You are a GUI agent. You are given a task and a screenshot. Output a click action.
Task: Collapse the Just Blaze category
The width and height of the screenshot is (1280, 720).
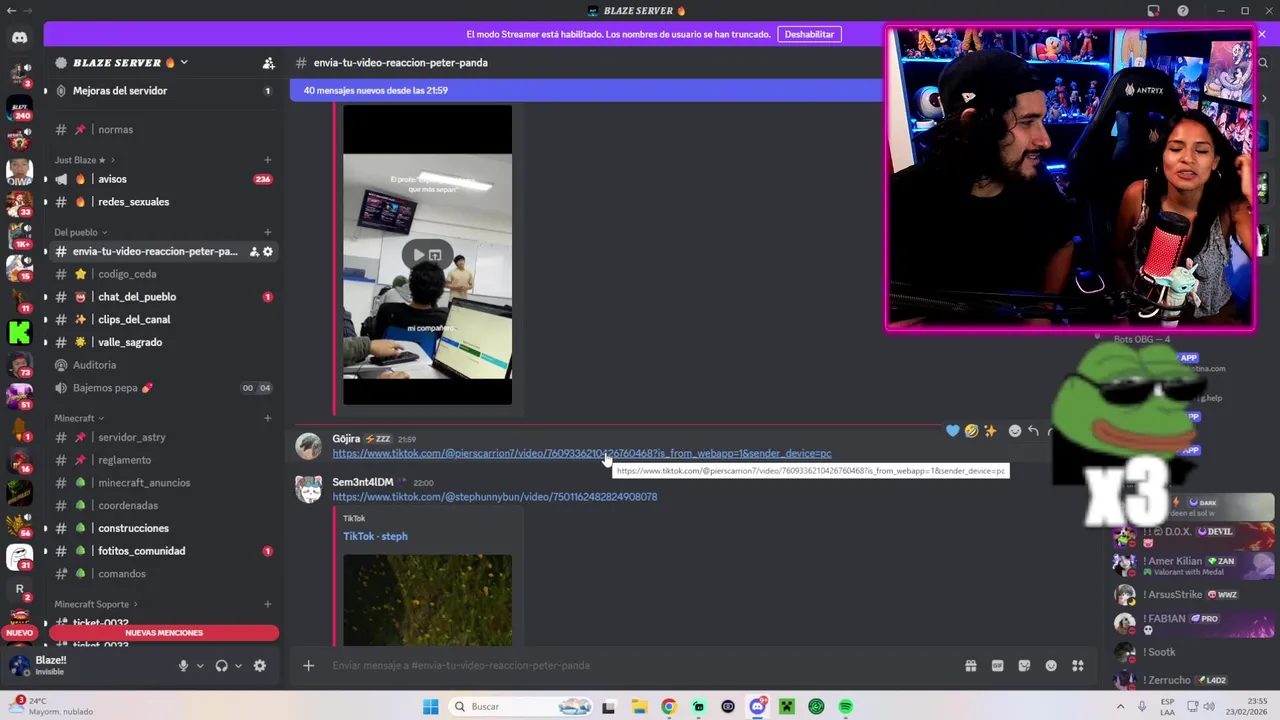point(85,160)
